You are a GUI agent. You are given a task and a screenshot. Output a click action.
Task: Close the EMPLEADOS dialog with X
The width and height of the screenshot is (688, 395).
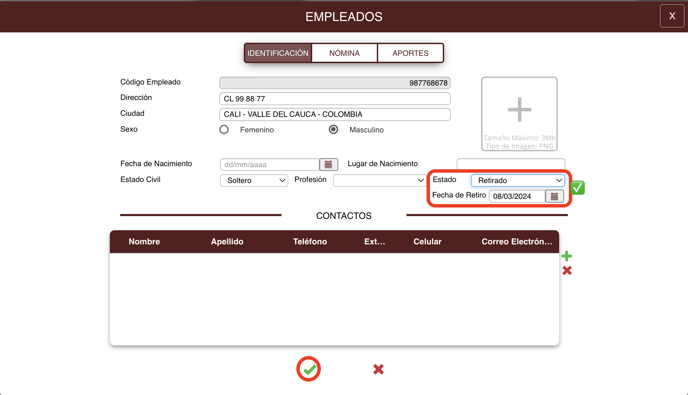click(x=672, y=16)
